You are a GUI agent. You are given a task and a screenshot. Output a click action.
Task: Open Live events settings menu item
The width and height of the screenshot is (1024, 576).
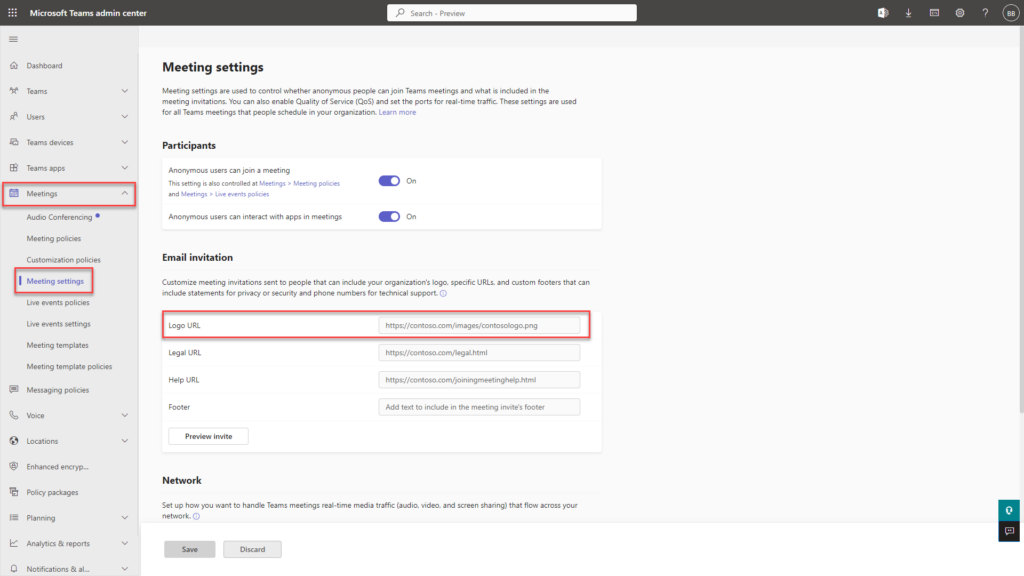[58, 323]
